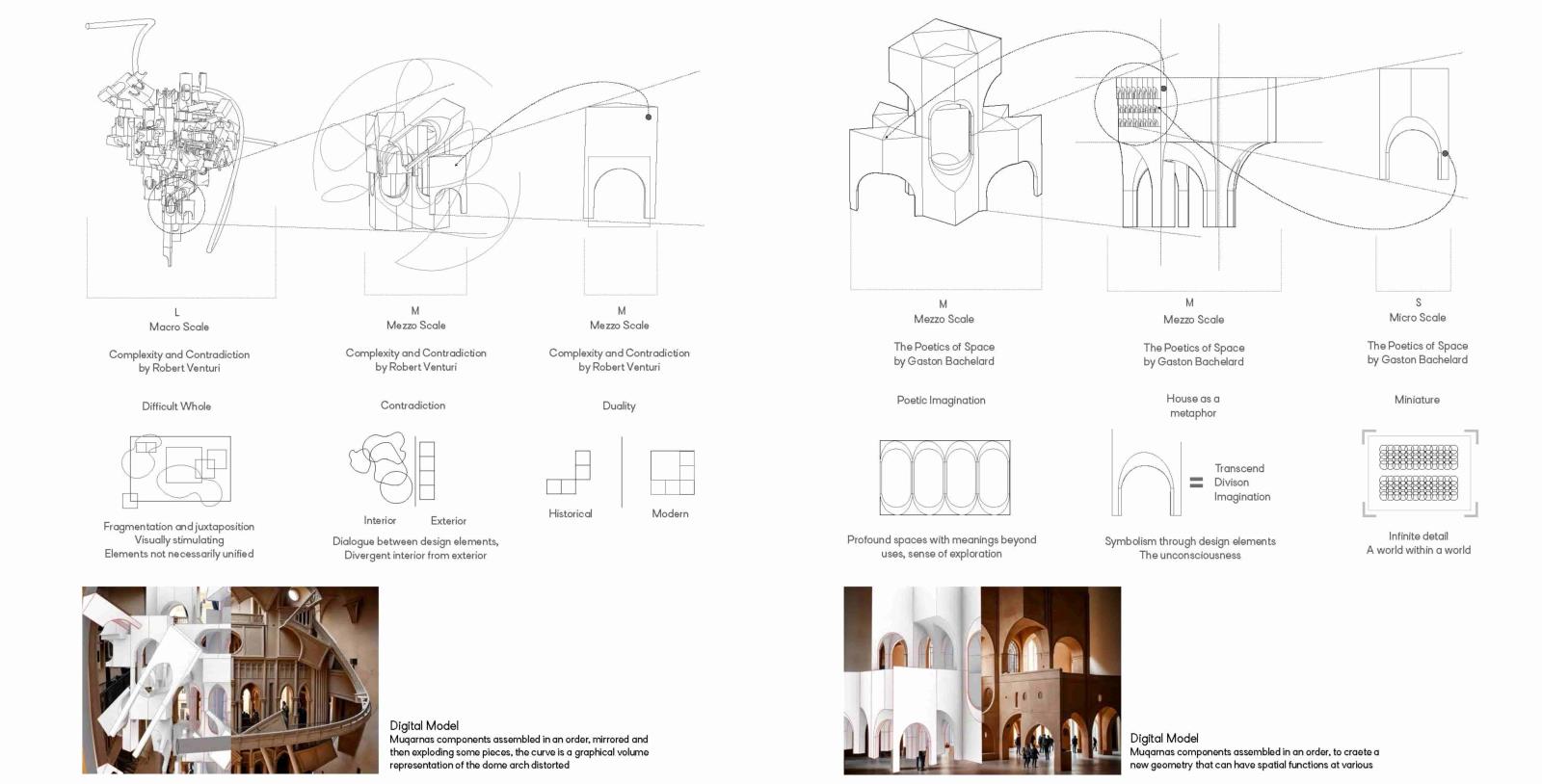Click the Difficult Whole overlapping rectangles diagram

(176, 471)
